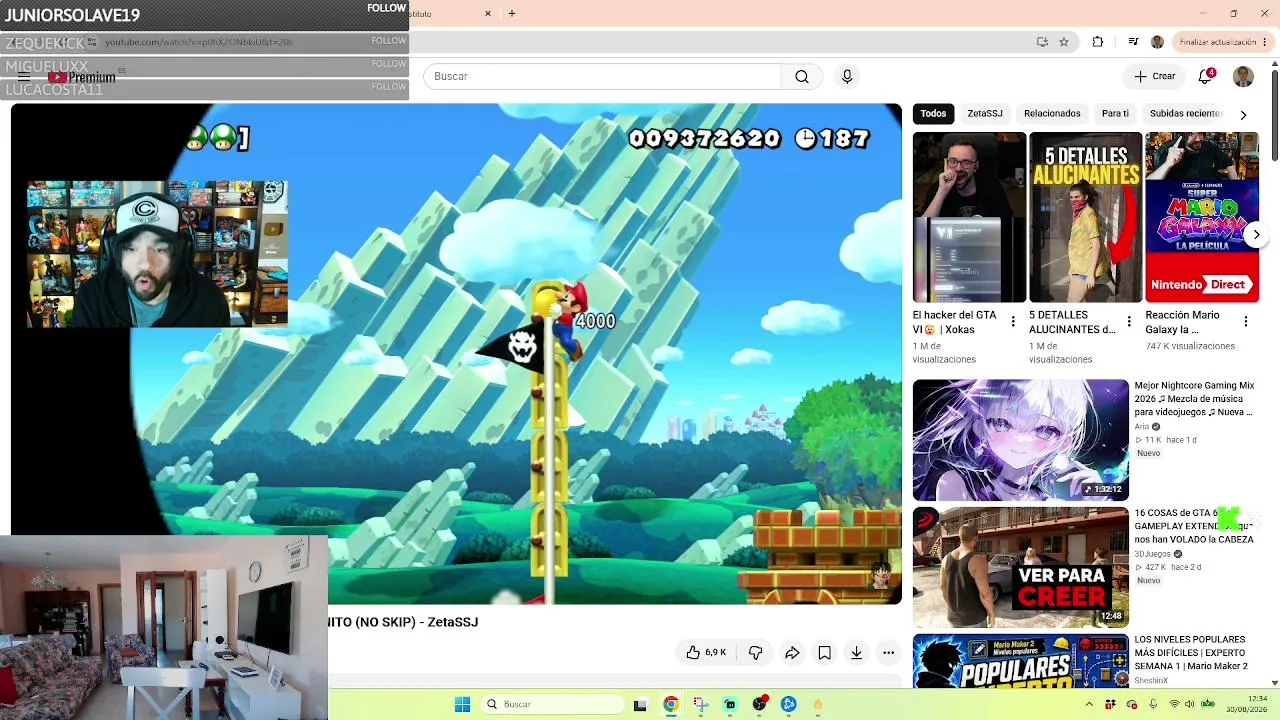Like the video with 6,9 K likes
The width and height of the screenshot is (1280, 720).
click(x=706, y=653)
